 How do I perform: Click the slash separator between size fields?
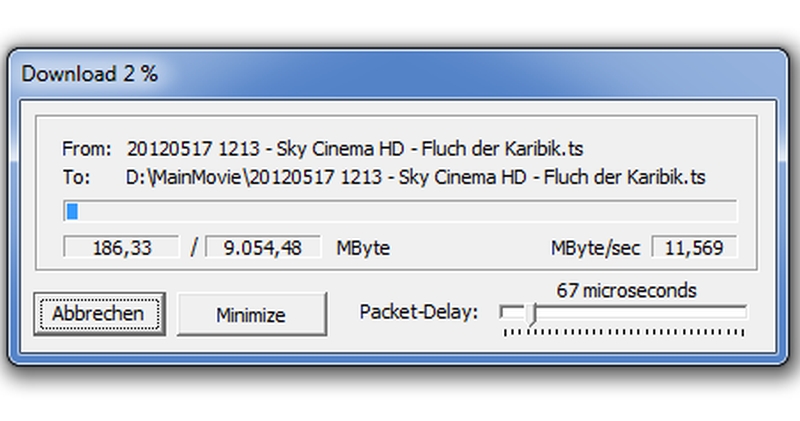194,247
